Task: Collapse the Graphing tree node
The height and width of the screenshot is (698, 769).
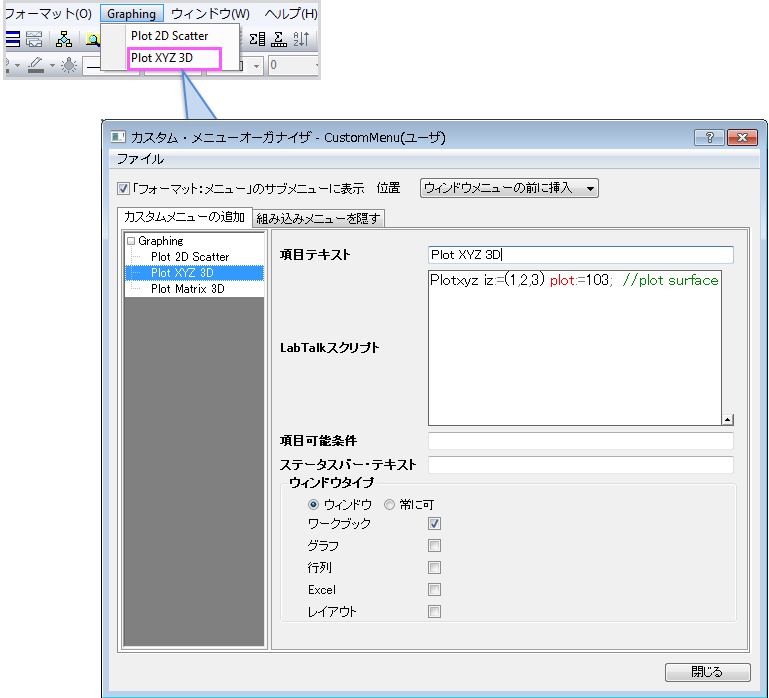Action: pos(131,241)
